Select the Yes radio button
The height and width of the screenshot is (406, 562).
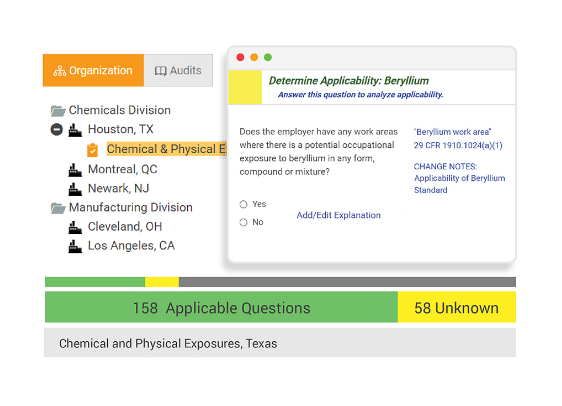pyautogui.click(x=243, y=204)
